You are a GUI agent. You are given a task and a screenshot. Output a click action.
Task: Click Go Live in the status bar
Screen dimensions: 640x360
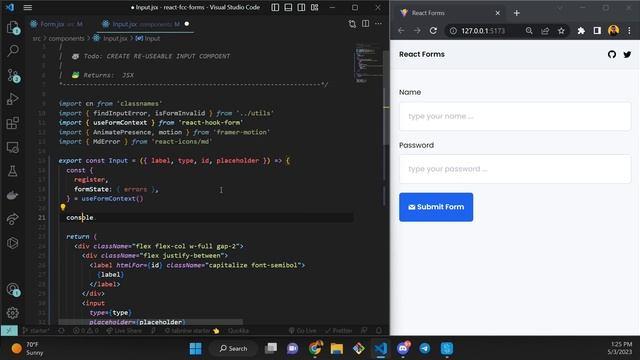pos(302,331)
